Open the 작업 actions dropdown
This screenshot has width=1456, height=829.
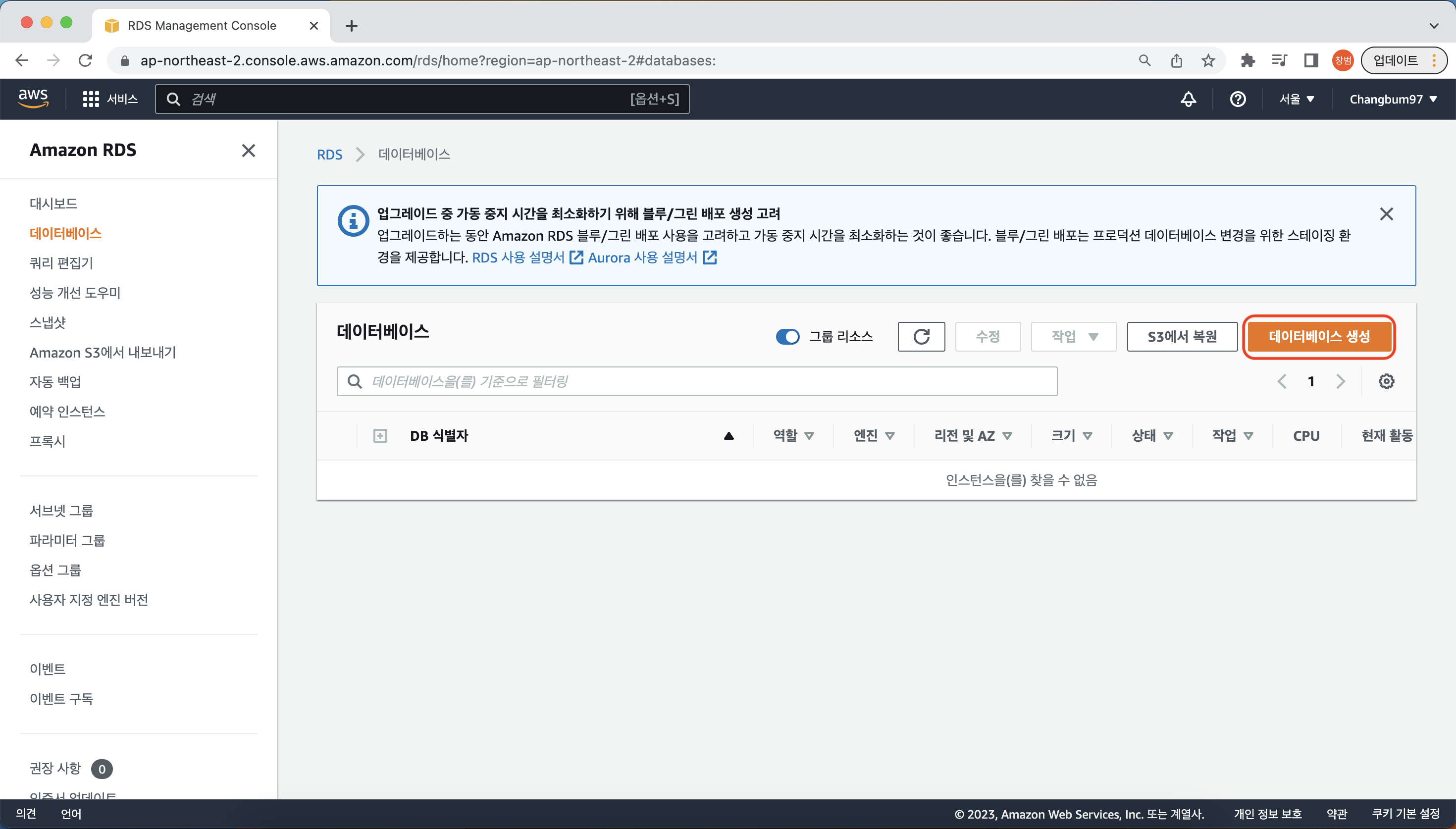pyautogui.click(x=1074, y=336)
